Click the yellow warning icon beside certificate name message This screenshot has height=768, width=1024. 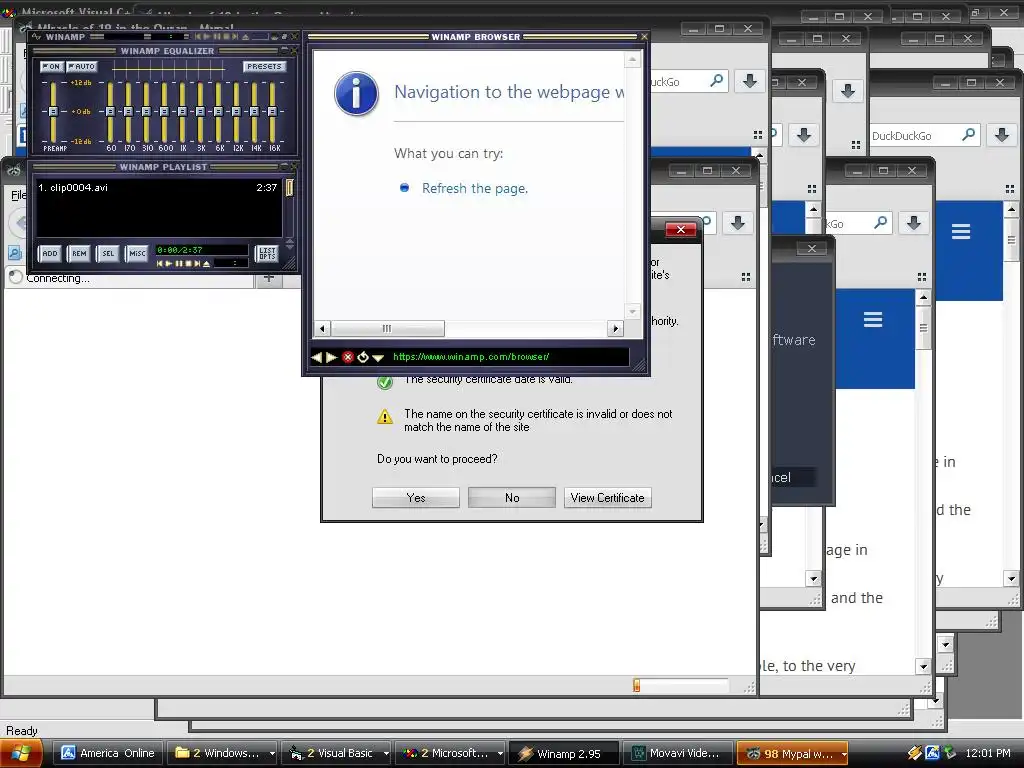click(x=385, y=417)
